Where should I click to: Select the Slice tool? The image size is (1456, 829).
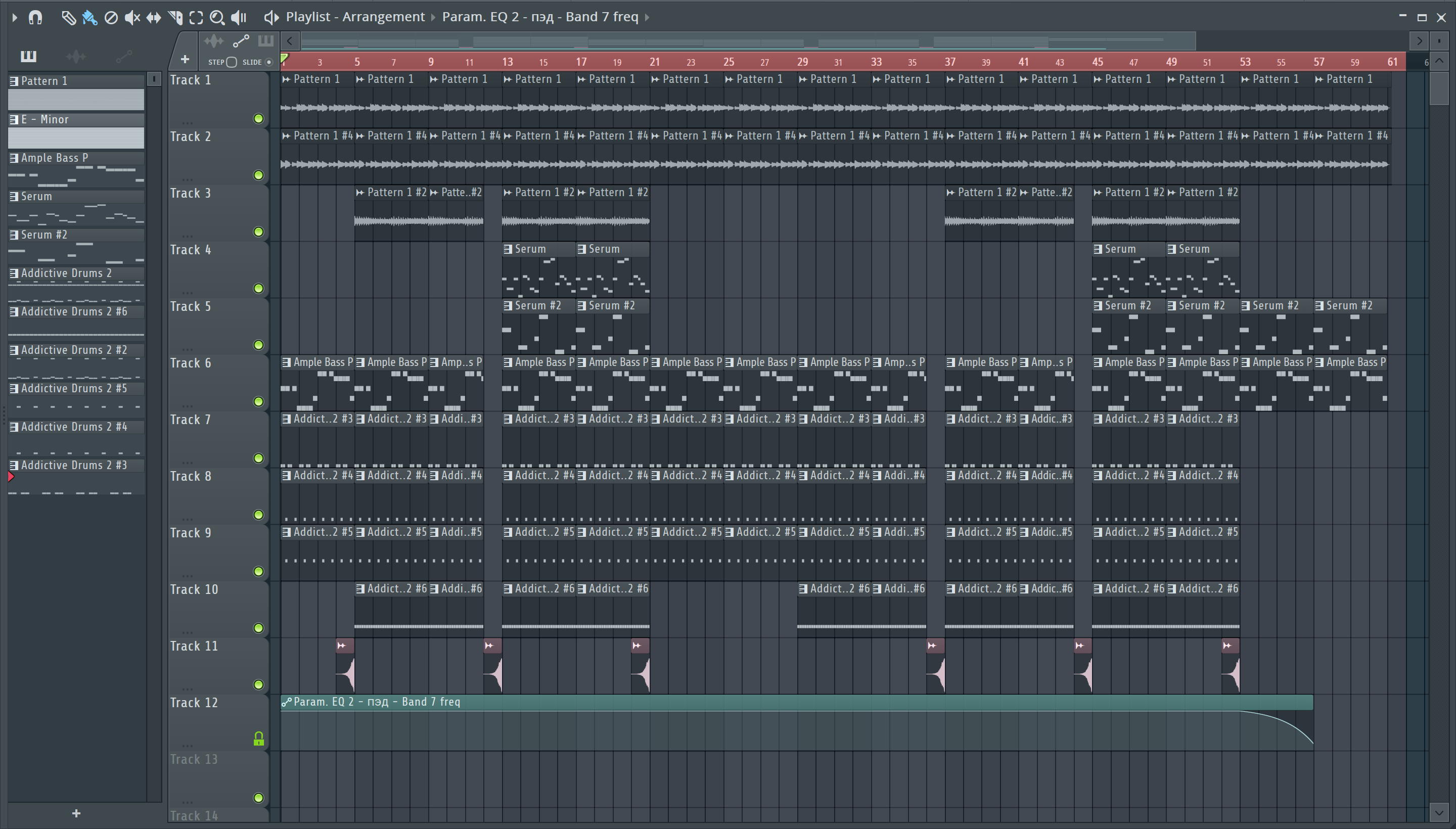click(175, 18)
